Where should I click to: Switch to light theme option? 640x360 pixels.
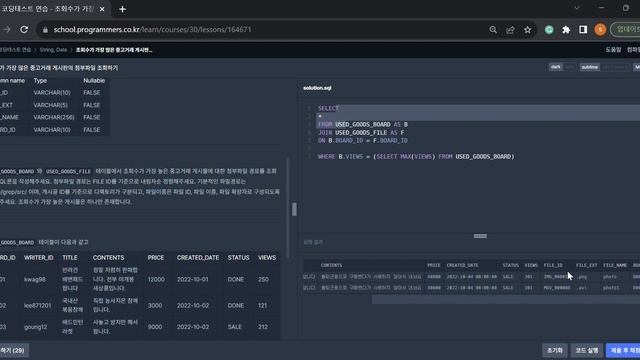pos(569,67)
